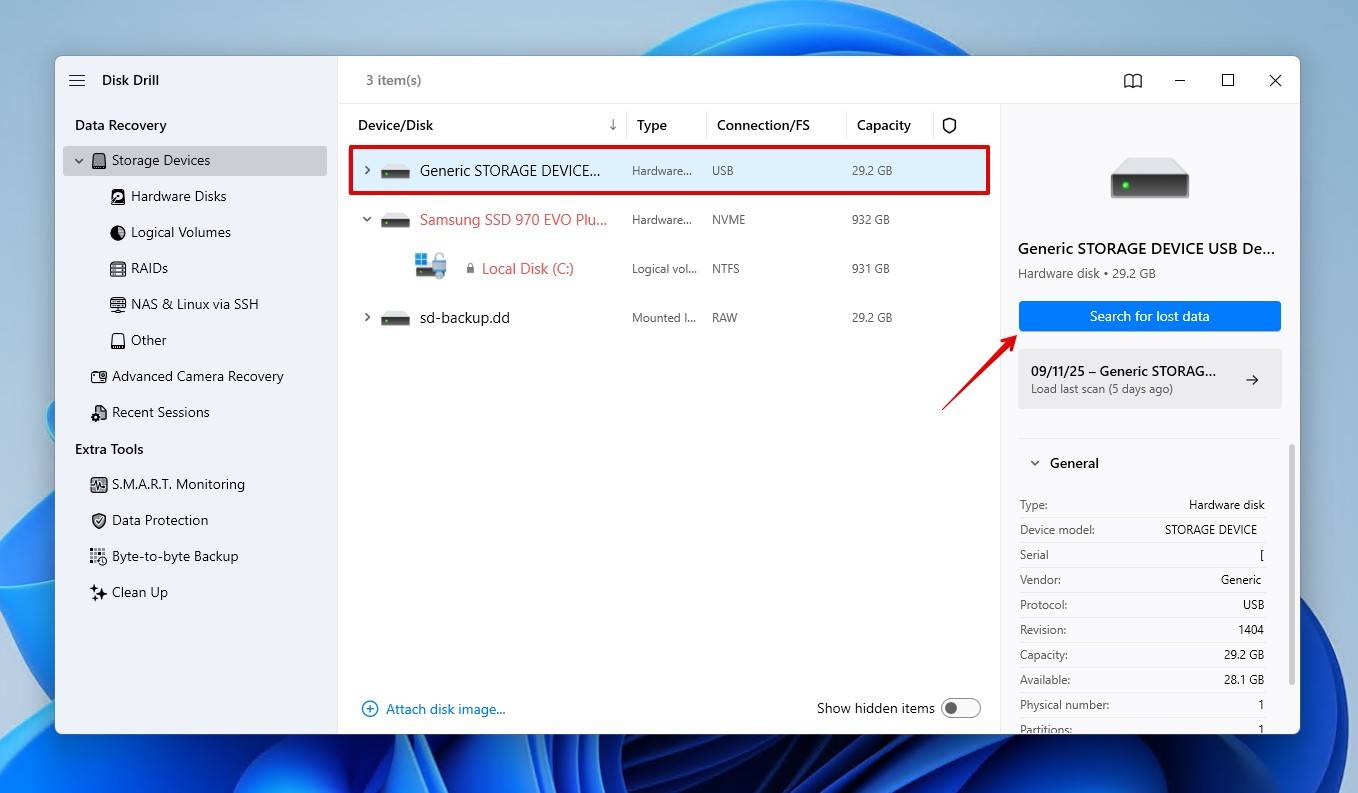Image resolution: width=1358 pixels, height=793 pixels.
Task: Open the hamburger menu next to Disk Drill
Action: pyautogui.click(x=77, y=80)
